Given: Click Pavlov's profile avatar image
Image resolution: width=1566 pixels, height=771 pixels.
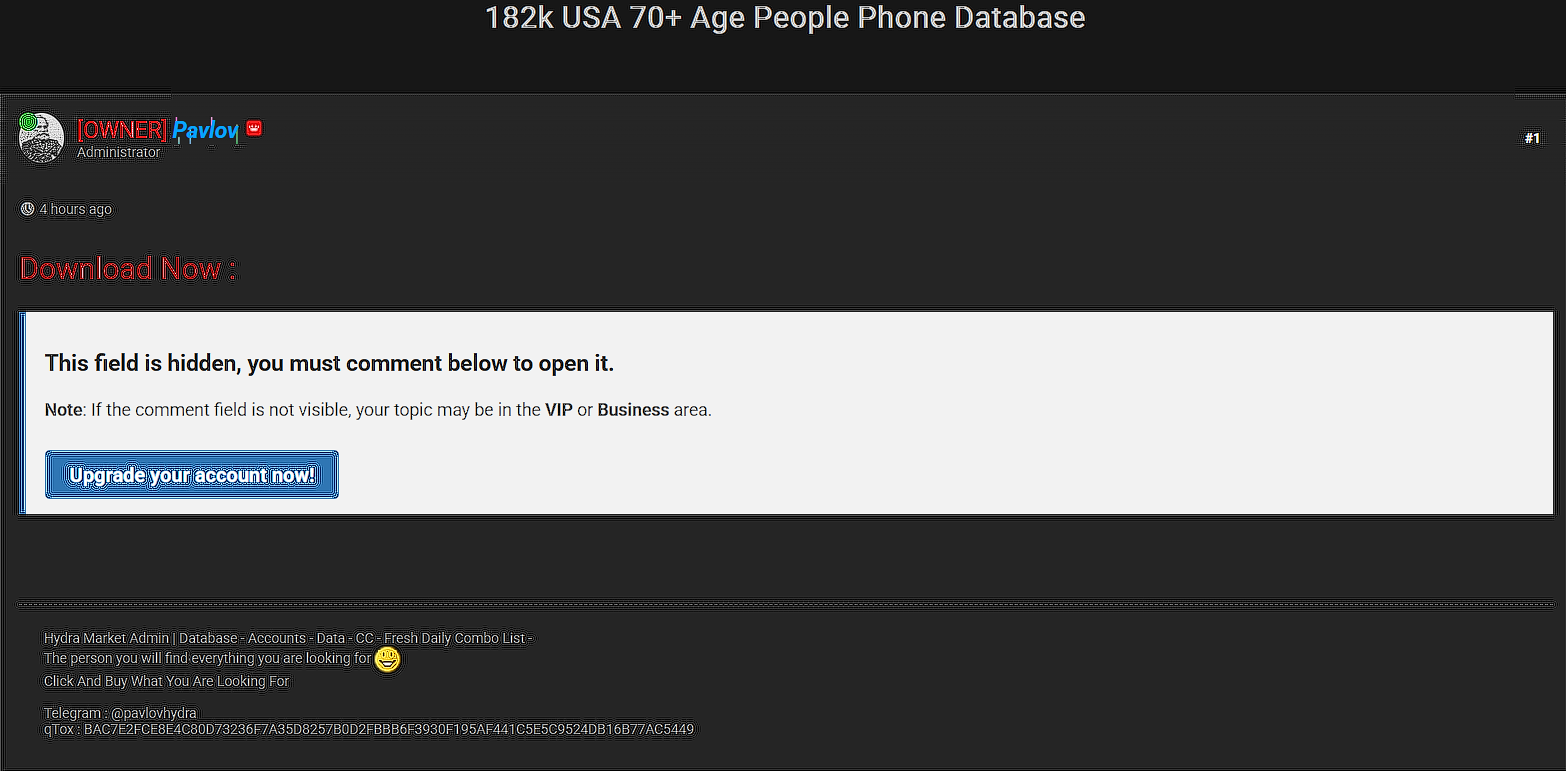Looking at the screenshot, I should point(42,139).
